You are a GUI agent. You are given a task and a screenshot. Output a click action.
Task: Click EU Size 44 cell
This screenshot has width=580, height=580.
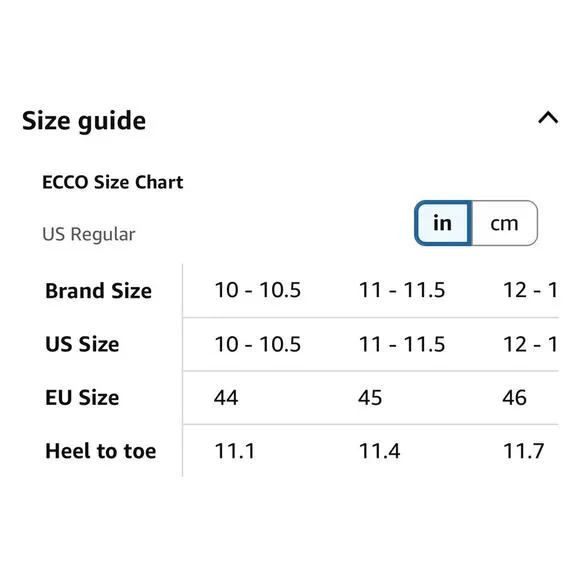tap(226, 398)
